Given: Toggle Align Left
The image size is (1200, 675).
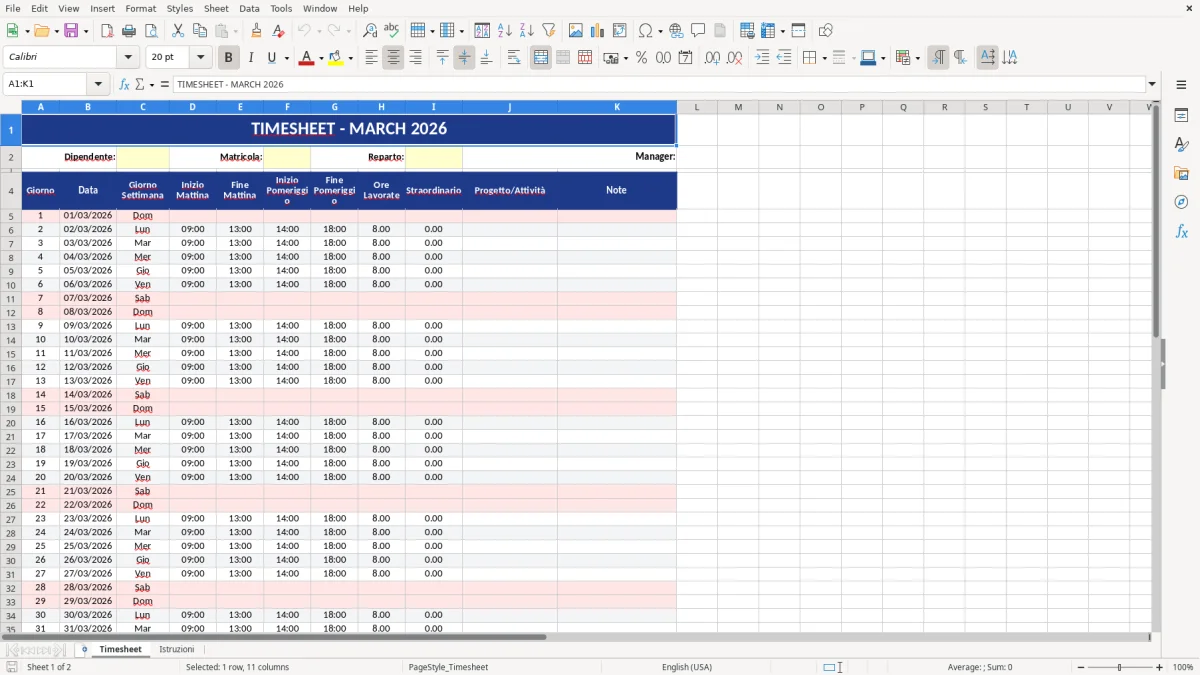Looking at the screenshot, I should 371,58.
